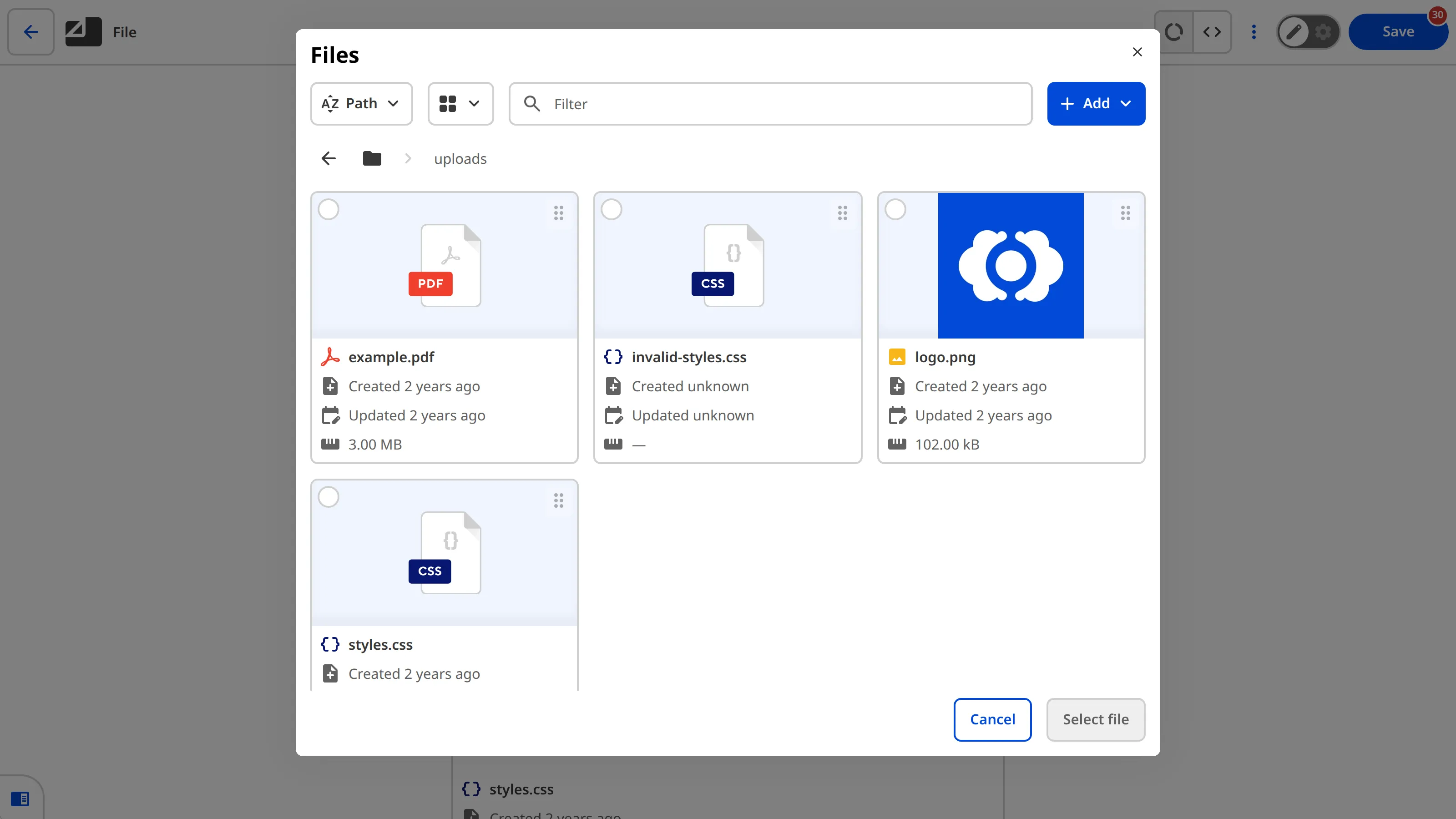The height and width of the screenshot is (819, 1456).
Task: Click the created file icon on logo.png
Action: tap(897, 387)
